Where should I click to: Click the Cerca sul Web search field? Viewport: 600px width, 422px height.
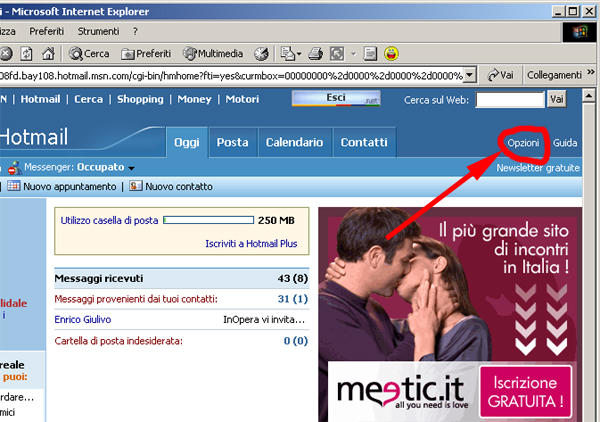point(510,100)
